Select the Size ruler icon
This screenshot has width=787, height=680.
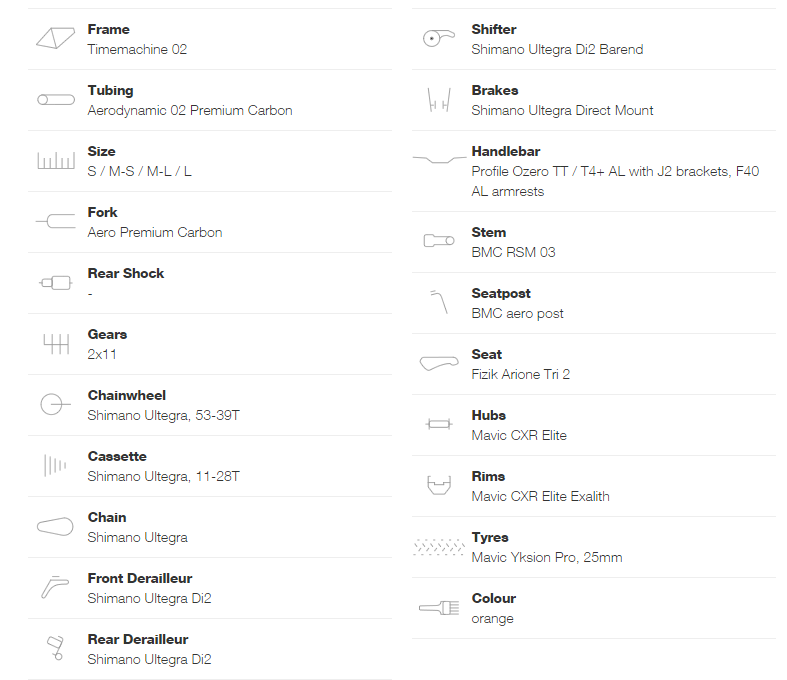(56, 161)
